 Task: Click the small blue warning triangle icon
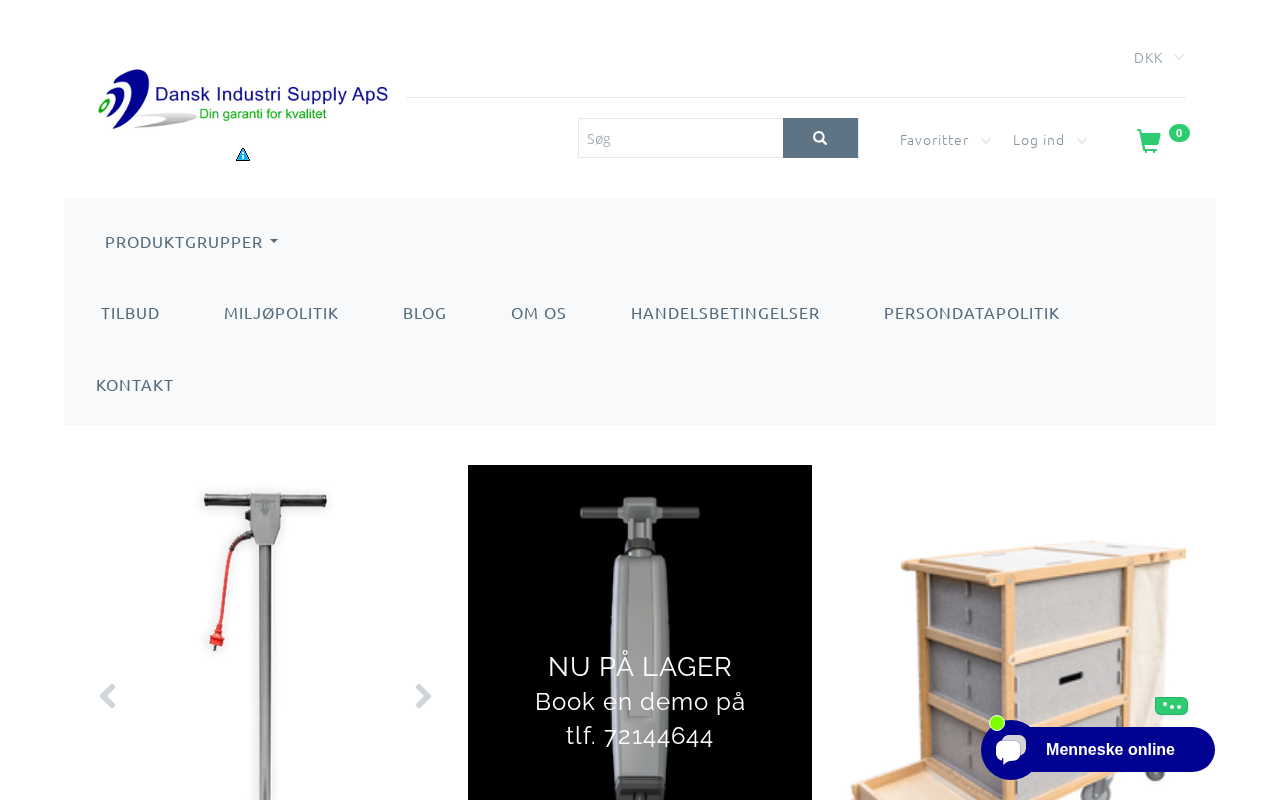[x=243, y=154]
